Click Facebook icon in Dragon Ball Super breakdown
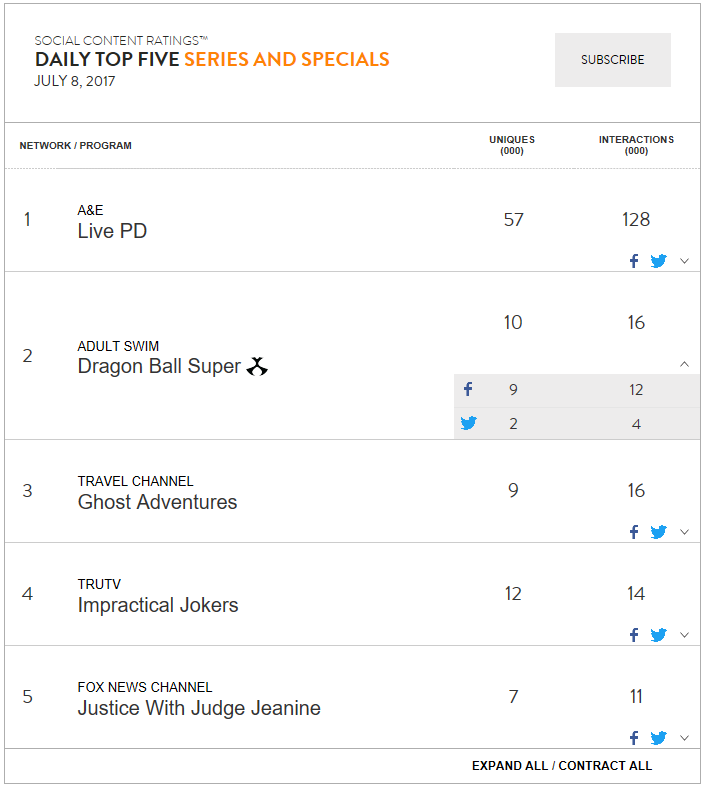Viewport: 705px width, 787px height. (468, 389)
